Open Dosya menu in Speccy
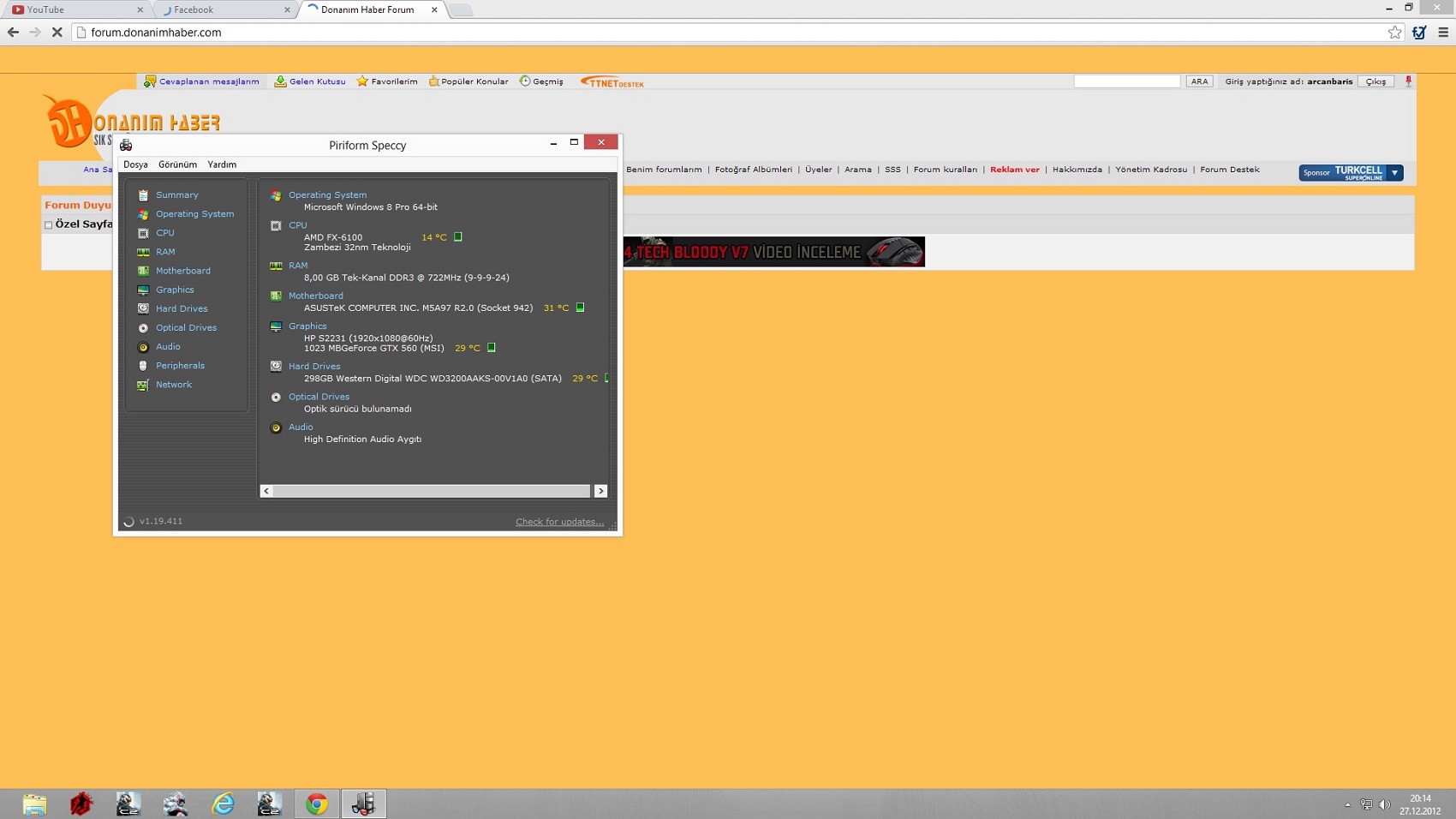1456x819 pixels. pos(135,164)
